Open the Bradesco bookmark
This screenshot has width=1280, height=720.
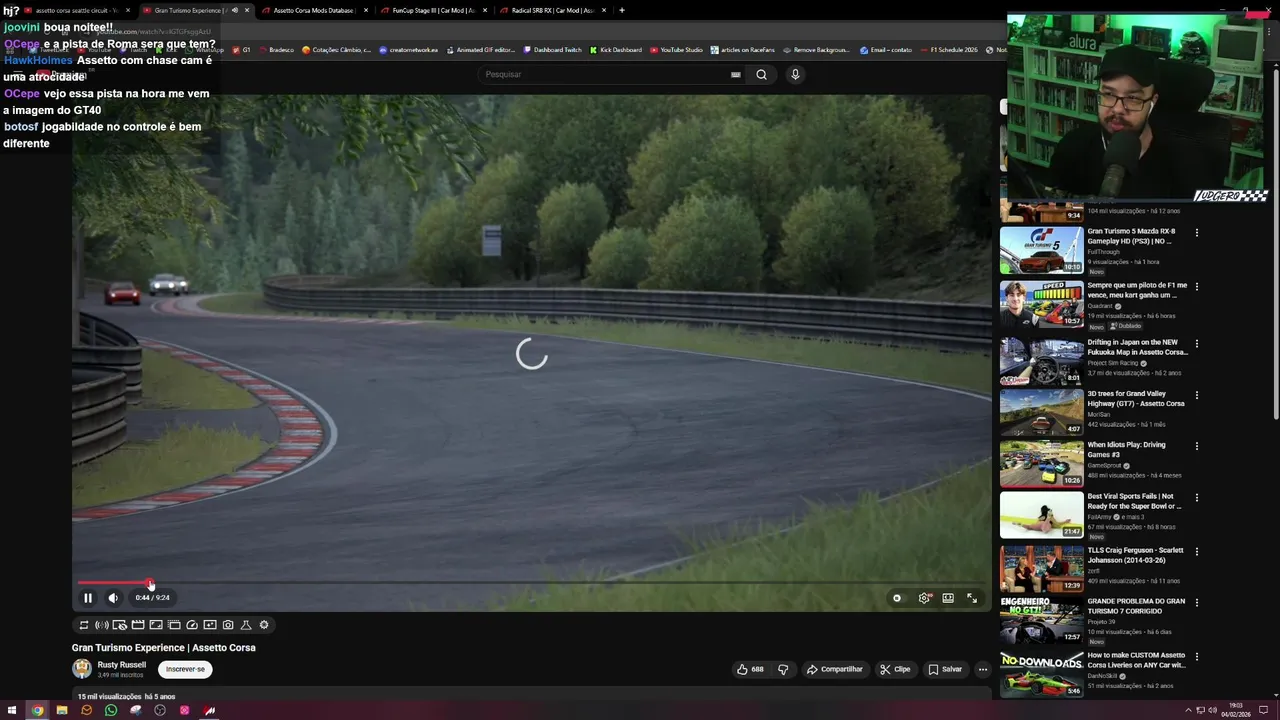click(275, 49)
